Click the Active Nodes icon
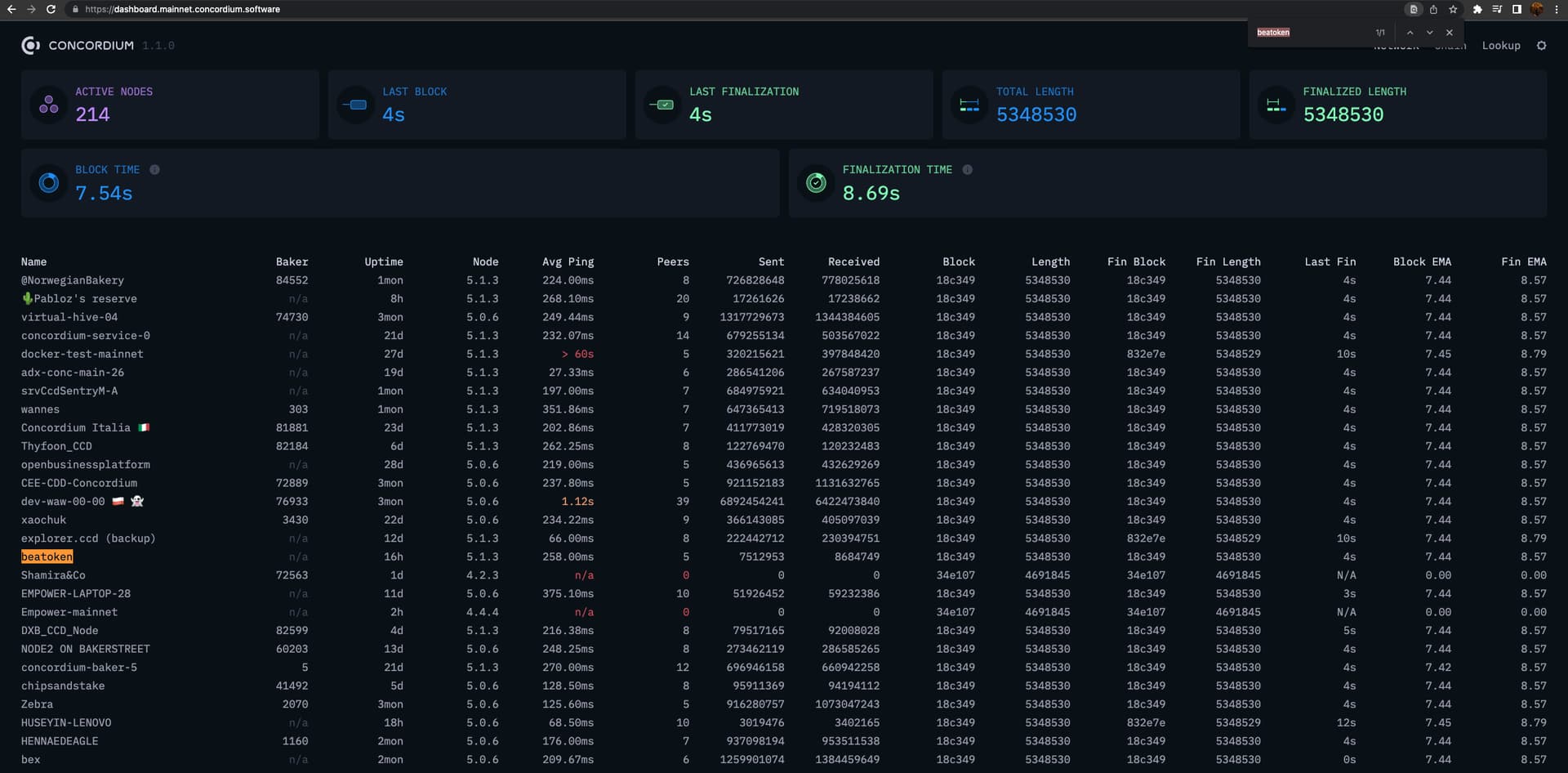 (x=49, y=105)
